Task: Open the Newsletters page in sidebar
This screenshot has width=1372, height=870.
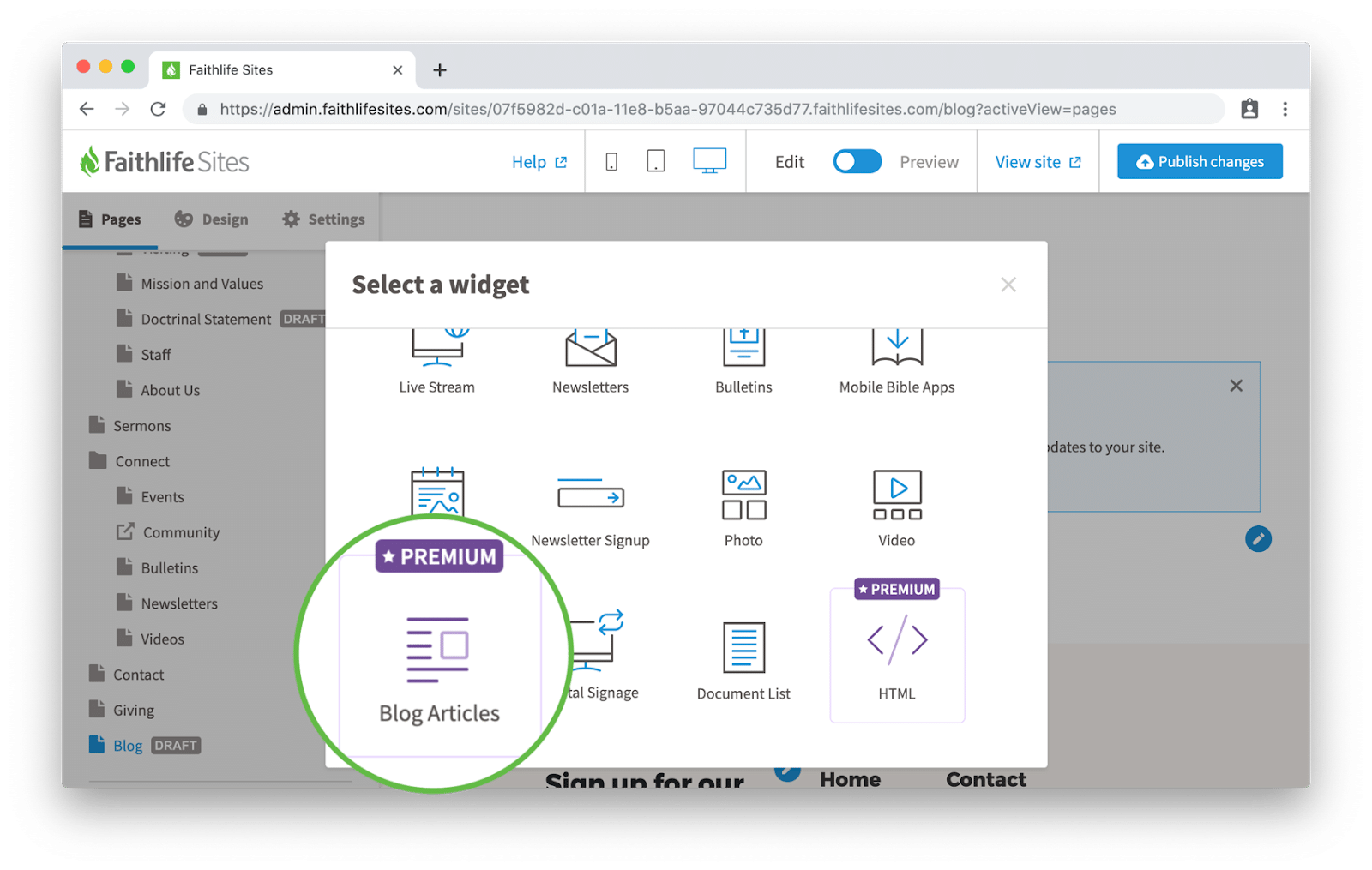Action: 166,603
